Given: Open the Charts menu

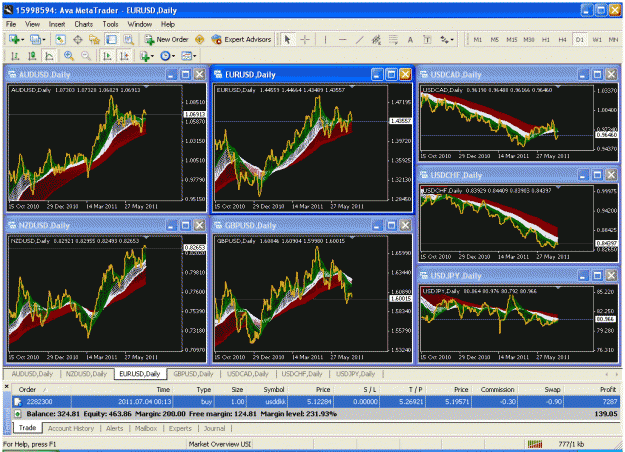Looking at the screenshot, I should 83,24.
